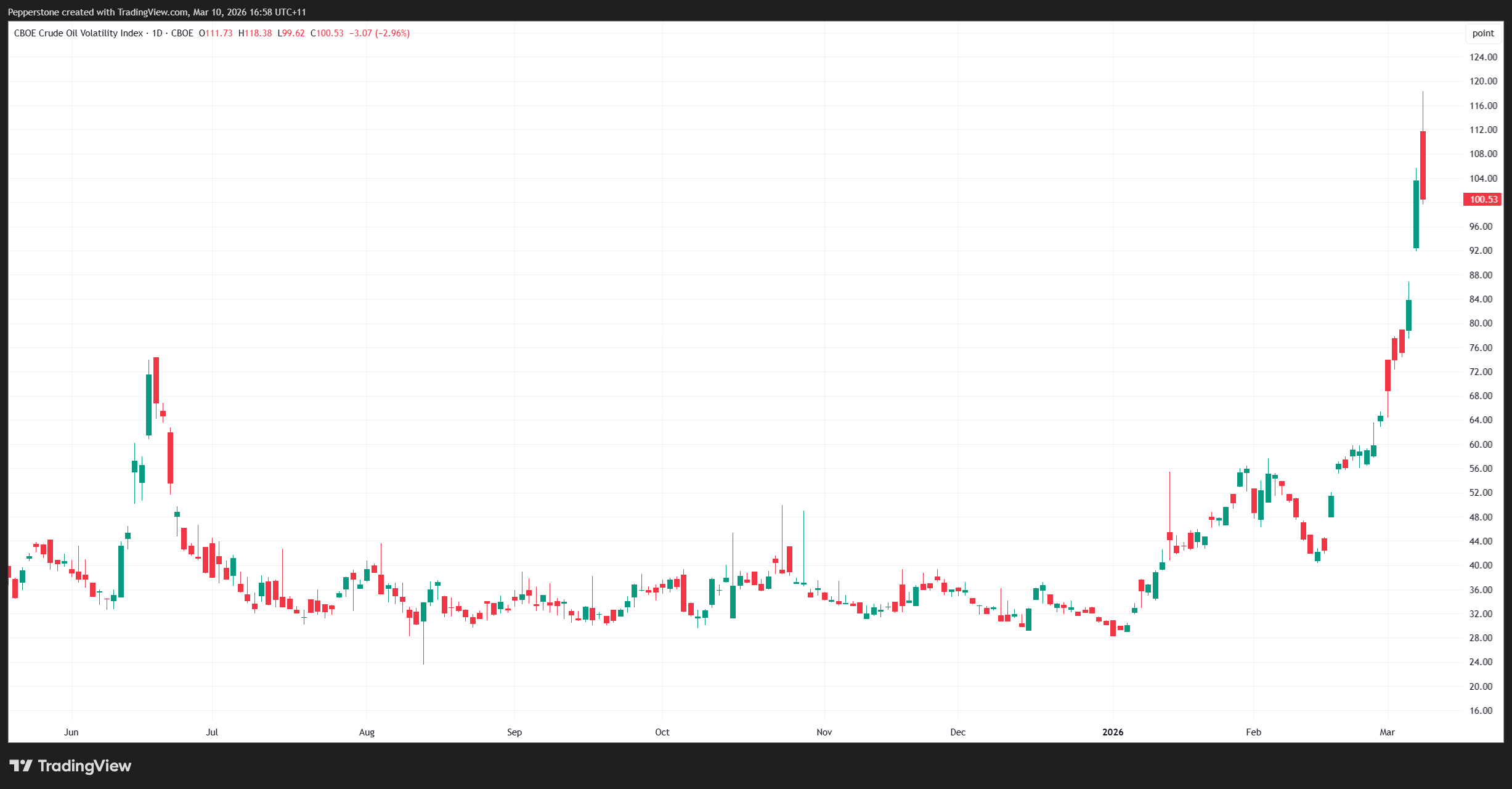Click the 'point' unit label

1482,33
